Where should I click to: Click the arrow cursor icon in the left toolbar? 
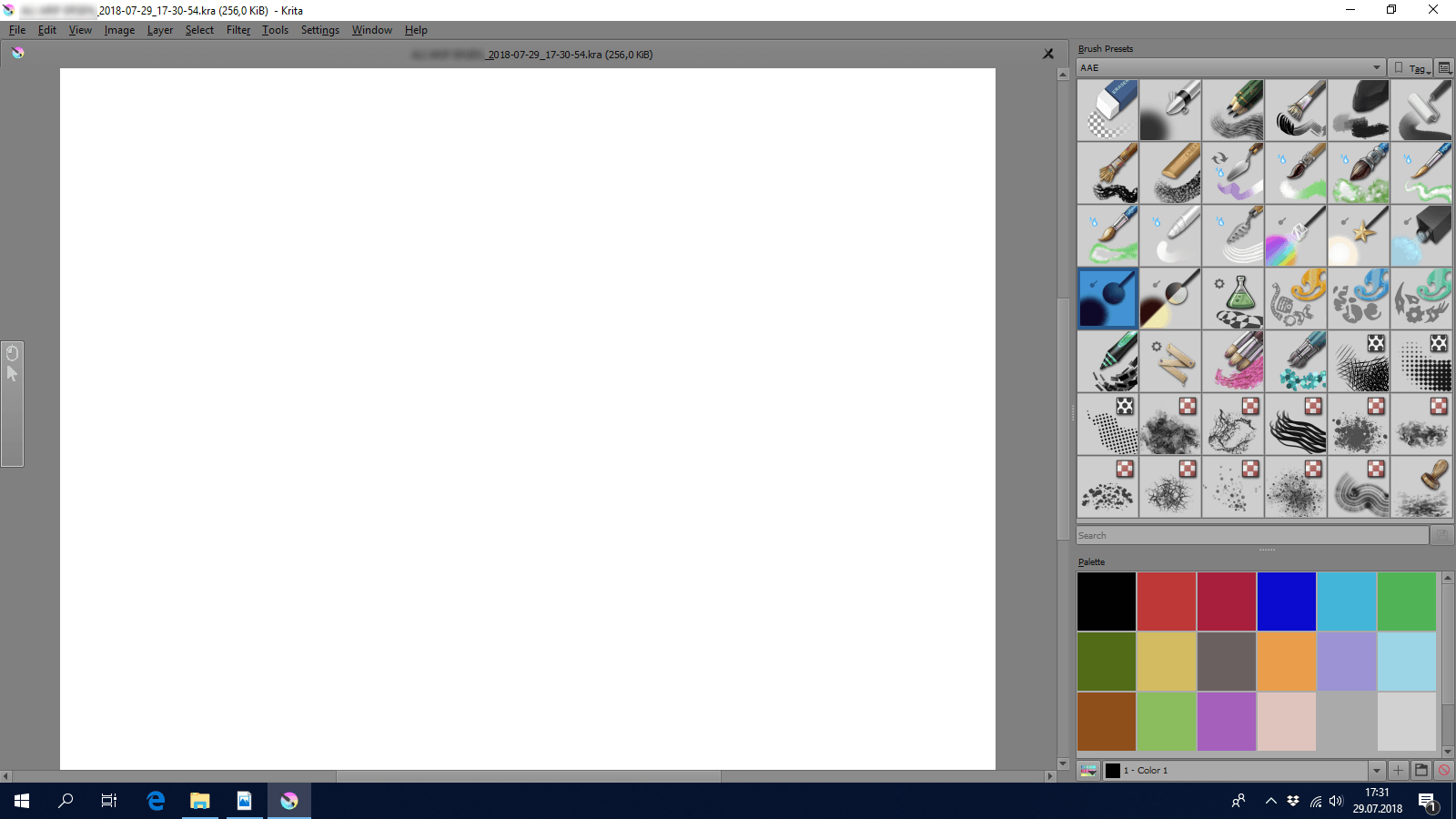[x=13, y=374]
